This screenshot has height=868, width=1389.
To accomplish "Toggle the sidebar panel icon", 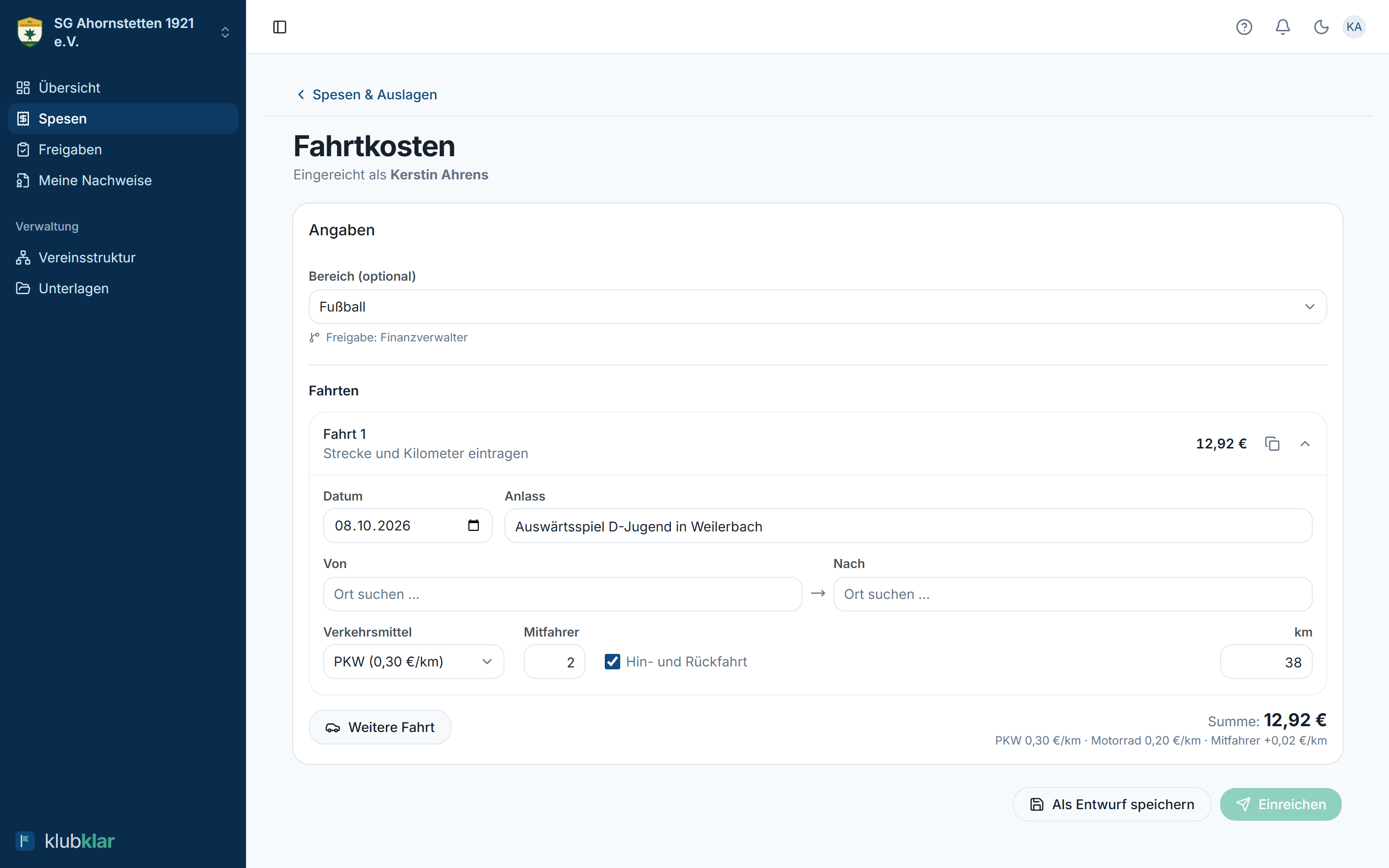I will (280, 27).
